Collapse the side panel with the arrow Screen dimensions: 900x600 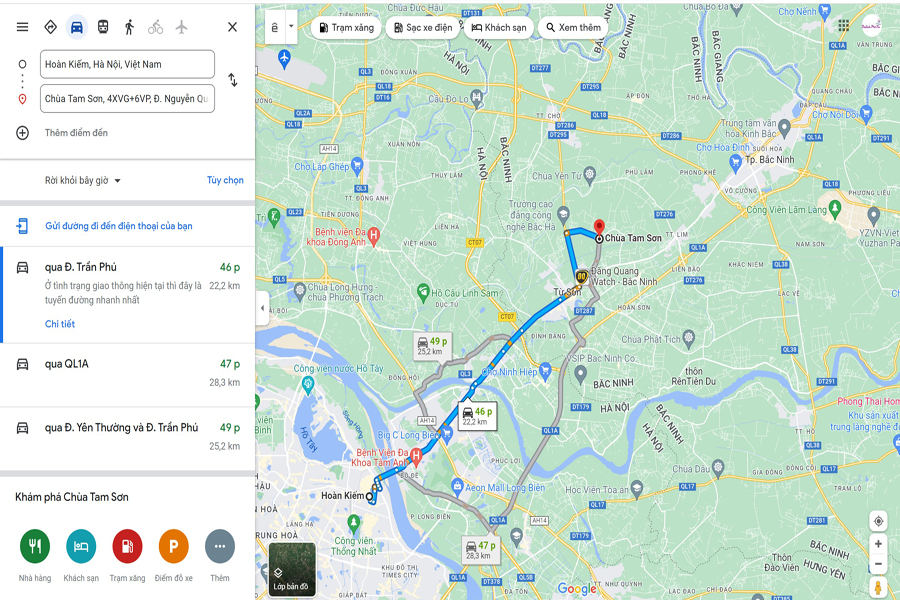262,308
